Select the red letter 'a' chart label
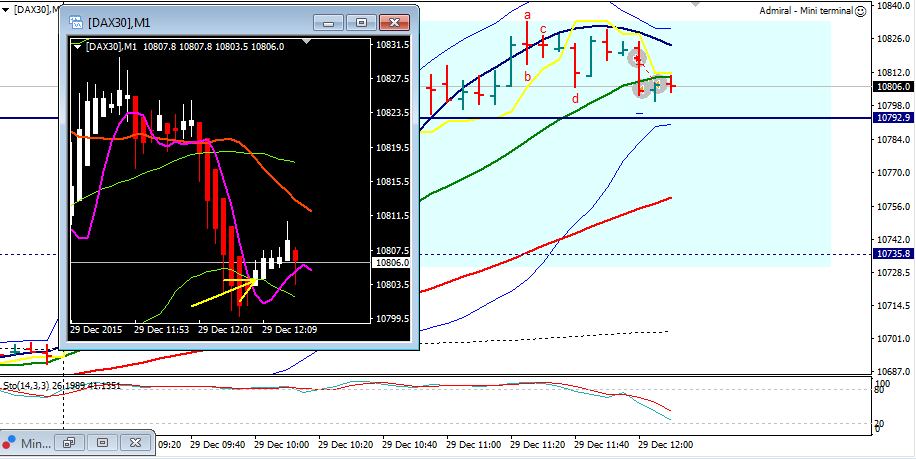 coord(528,15)
